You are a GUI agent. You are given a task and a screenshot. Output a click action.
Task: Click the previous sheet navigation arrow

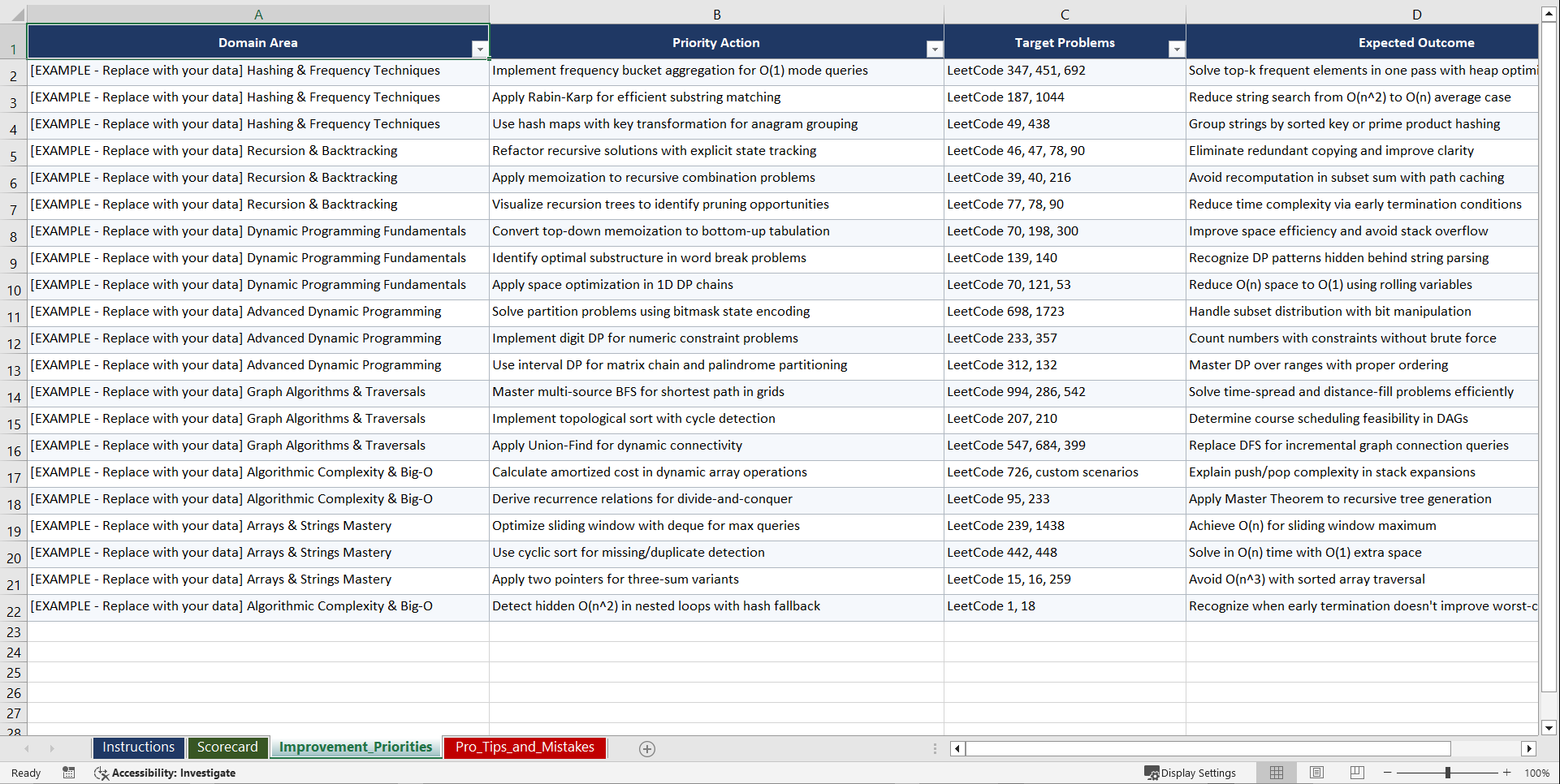pos(28,748)
